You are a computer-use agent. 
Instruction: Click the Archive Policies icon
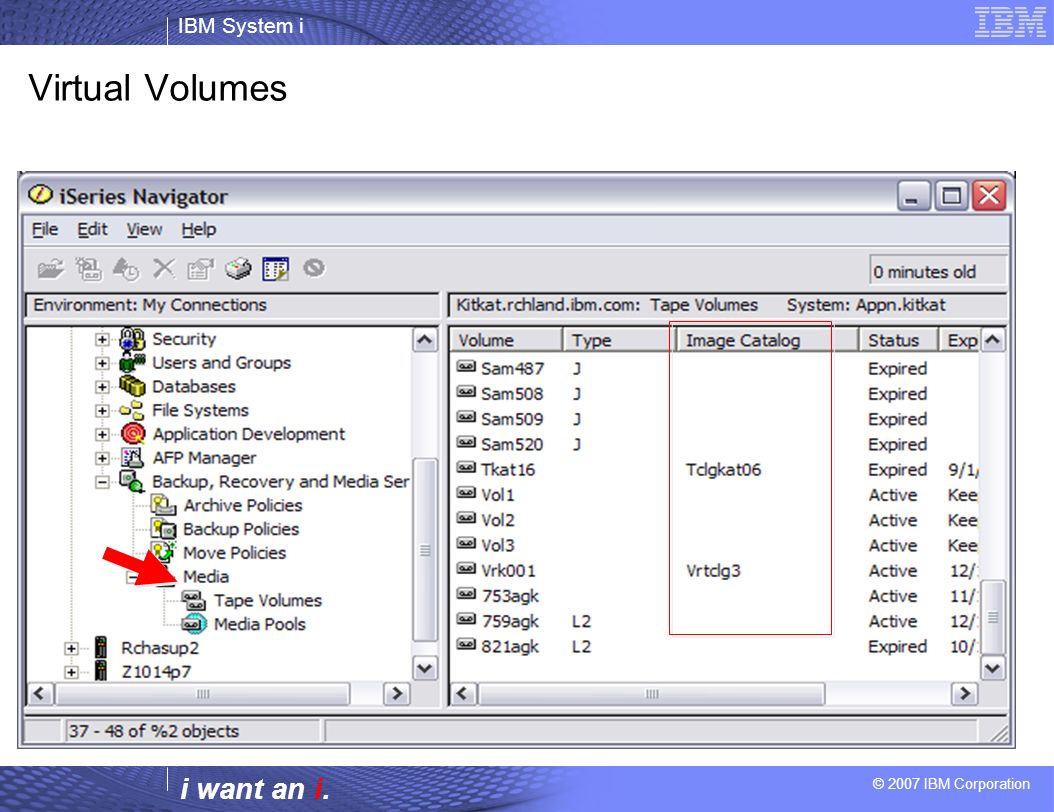coord(163,505)
